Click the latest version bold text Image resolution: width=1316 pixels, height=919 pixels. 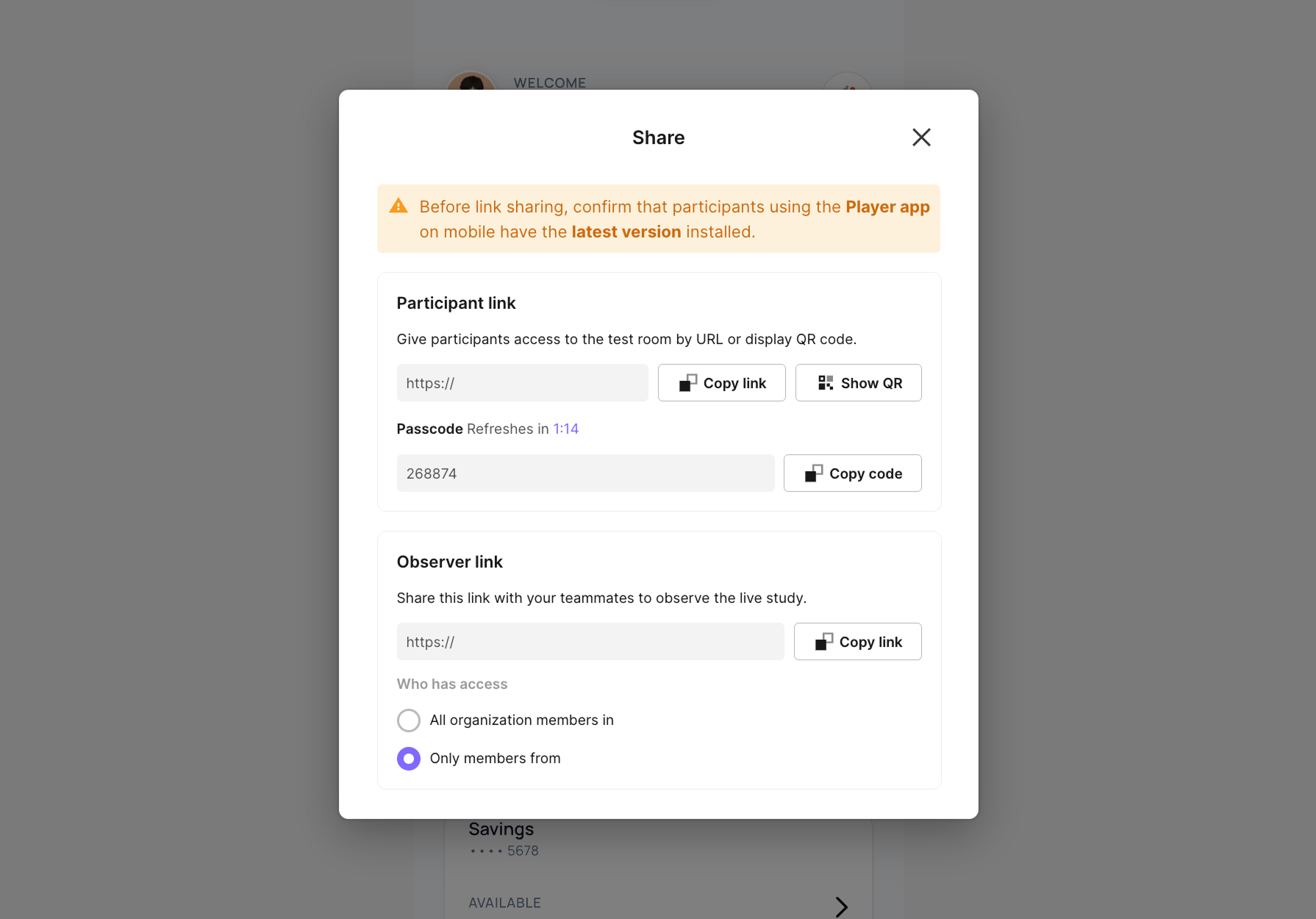point(626,232)
